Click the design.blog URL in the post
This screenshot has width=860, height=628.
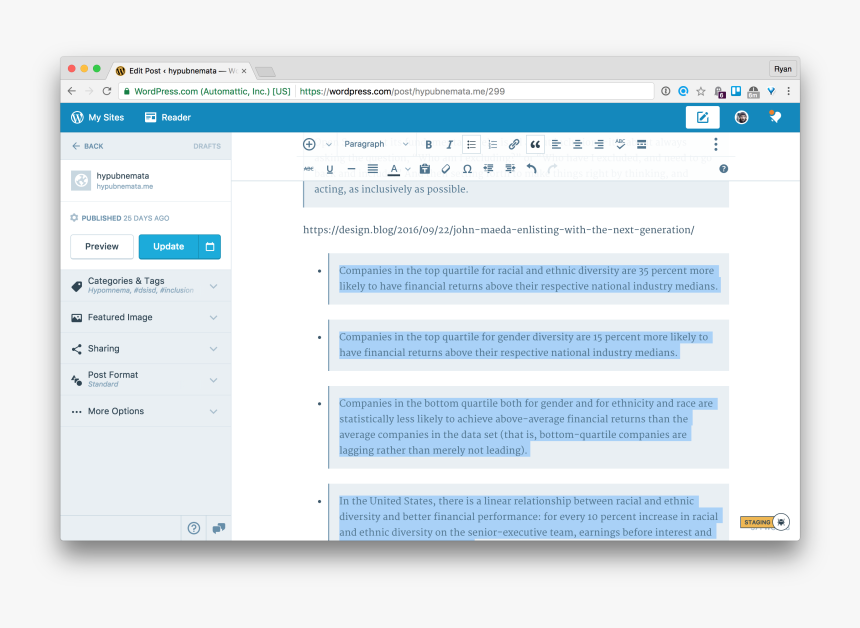[499, 230]
